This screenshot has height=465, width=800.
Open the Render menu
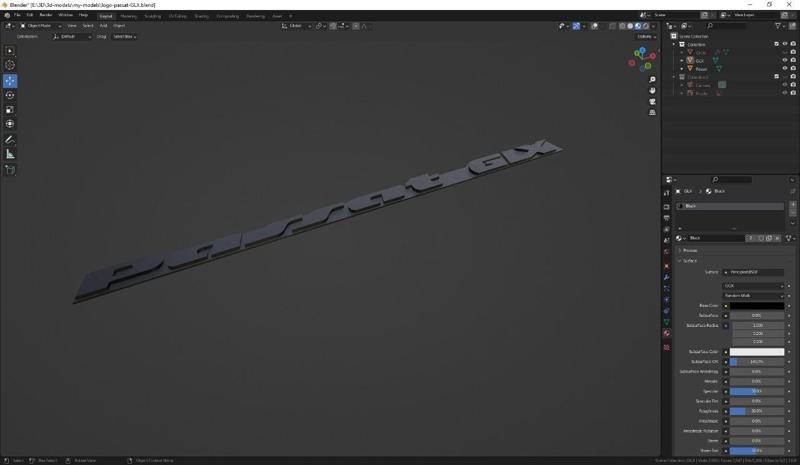[46, 15]
